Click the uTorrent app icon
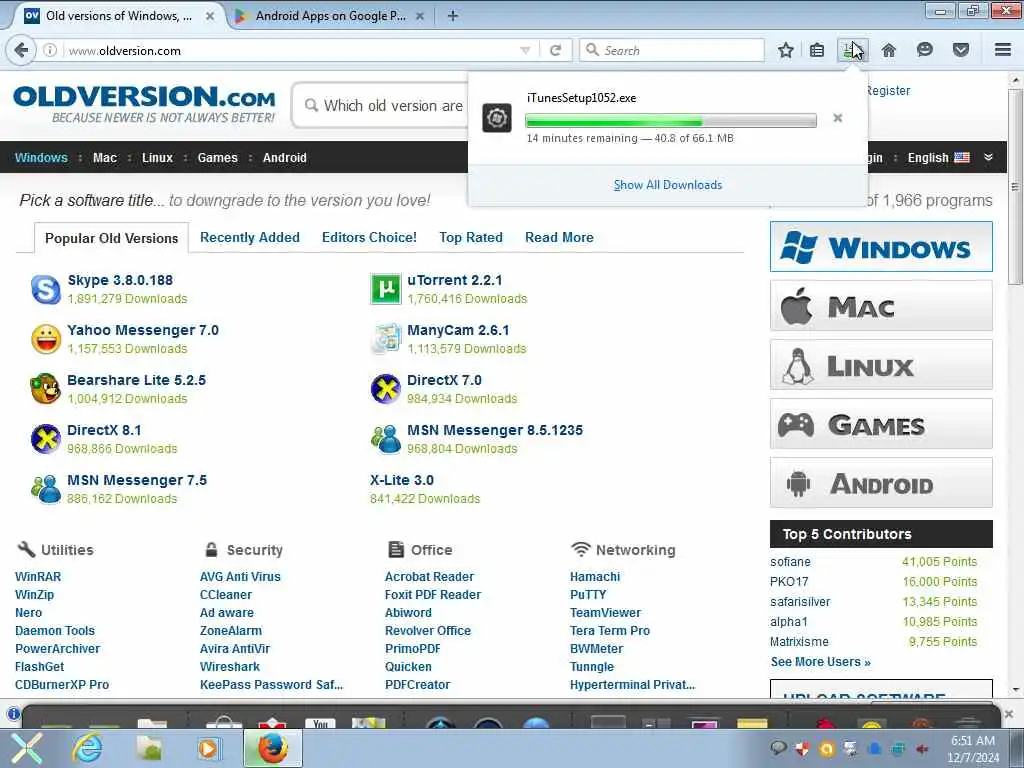1024x768 pixels. click(x=385, y=289)
